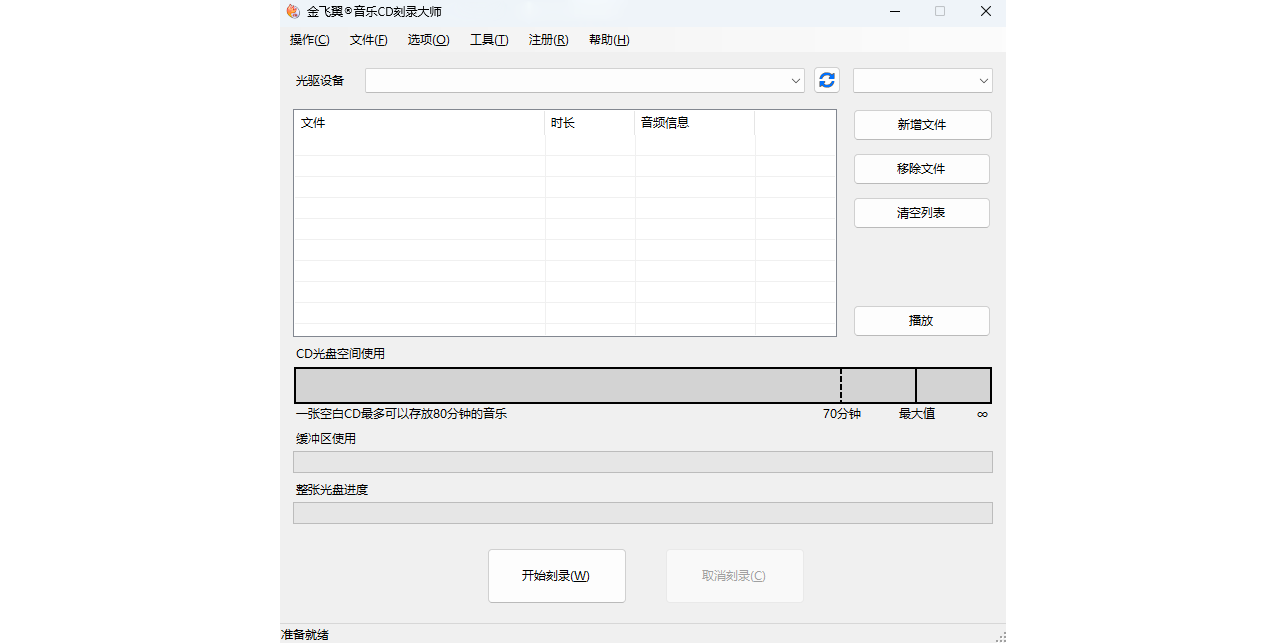This screenshot has height=643, width=1286.
Task: Click the 新增文件 button
Action: [x=922, y=125]
